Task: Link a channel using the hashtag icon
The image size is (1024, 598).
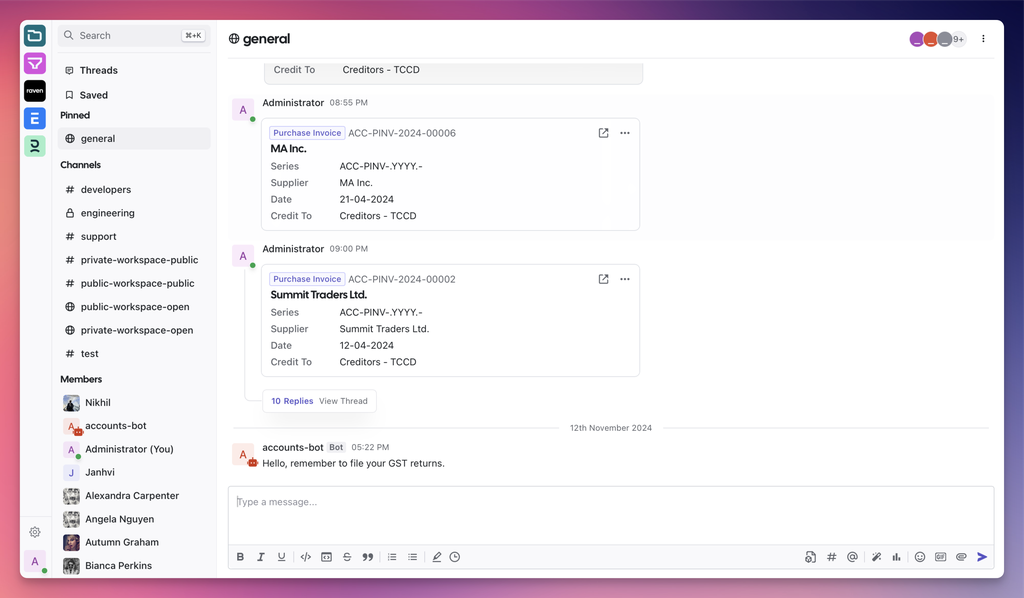Action: (x=831, y=557)
